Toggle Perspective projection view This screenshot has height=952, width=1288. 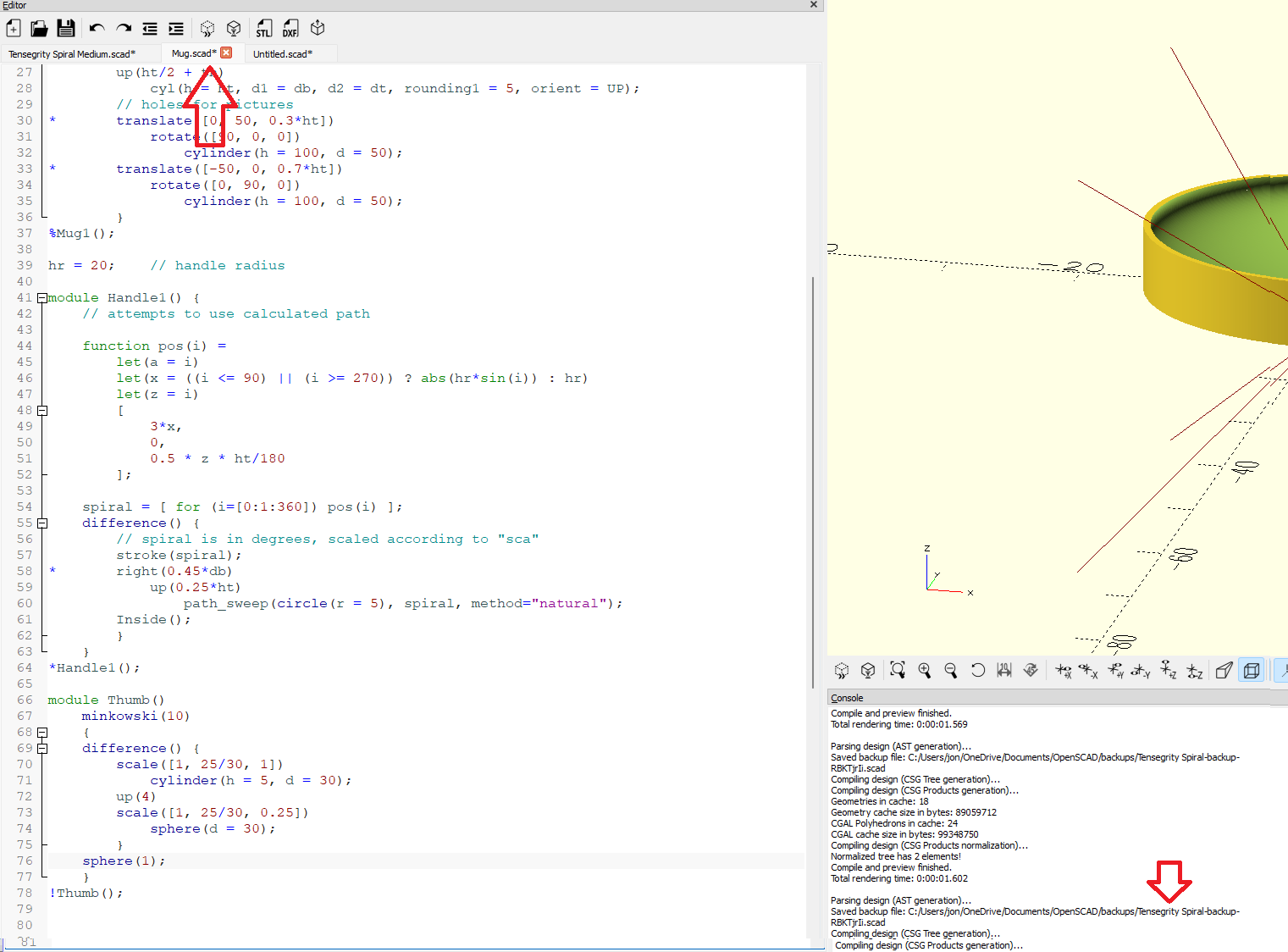coord(1224,671)
